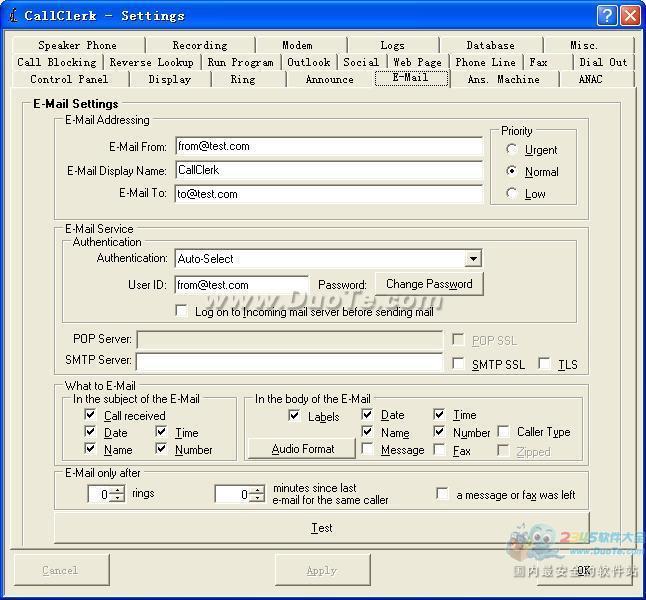
Task: Enable Caller Type in e-mail body
Action: (x=503, y=432)
